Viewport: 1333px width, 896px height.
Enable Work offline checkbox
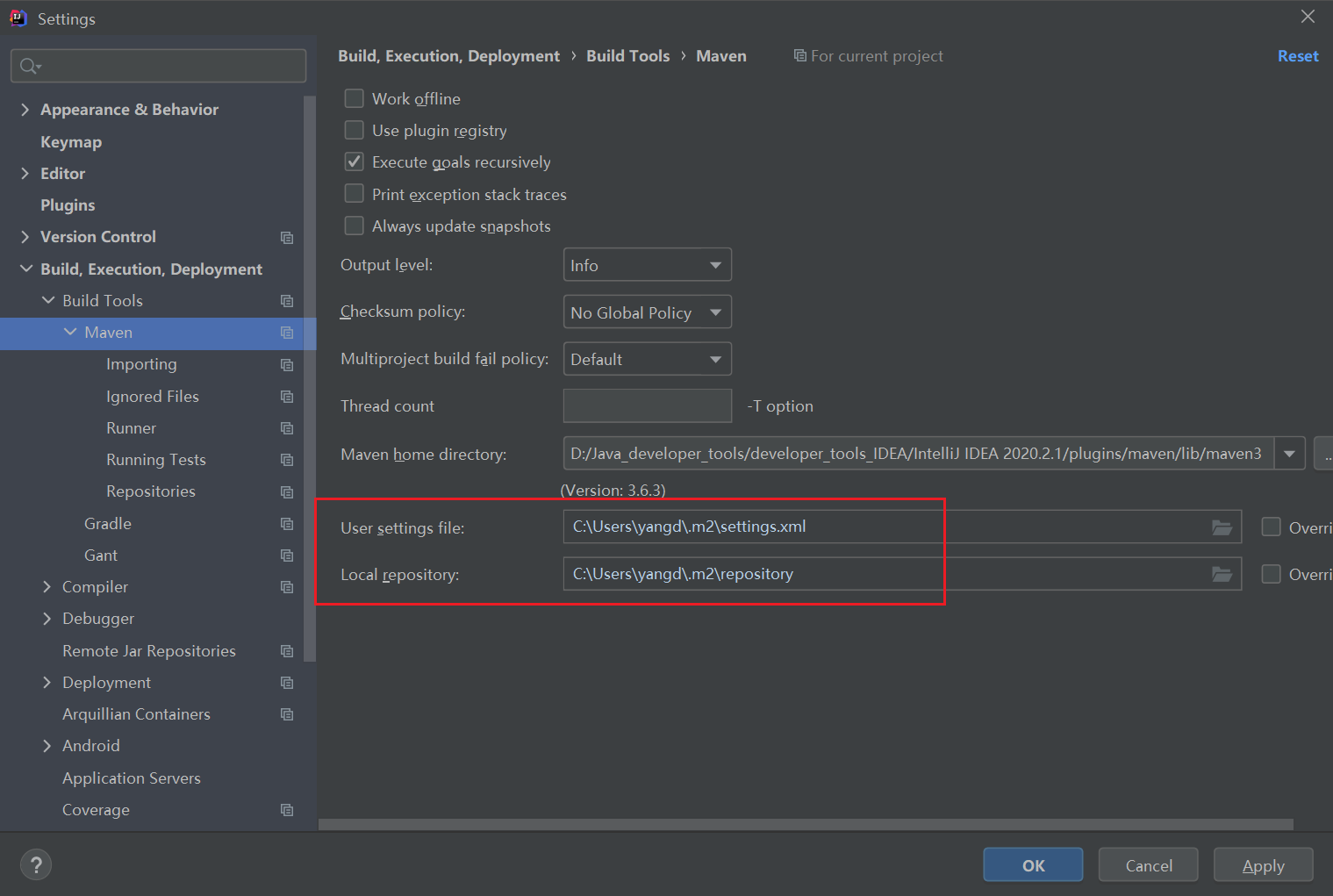[355, 98]
